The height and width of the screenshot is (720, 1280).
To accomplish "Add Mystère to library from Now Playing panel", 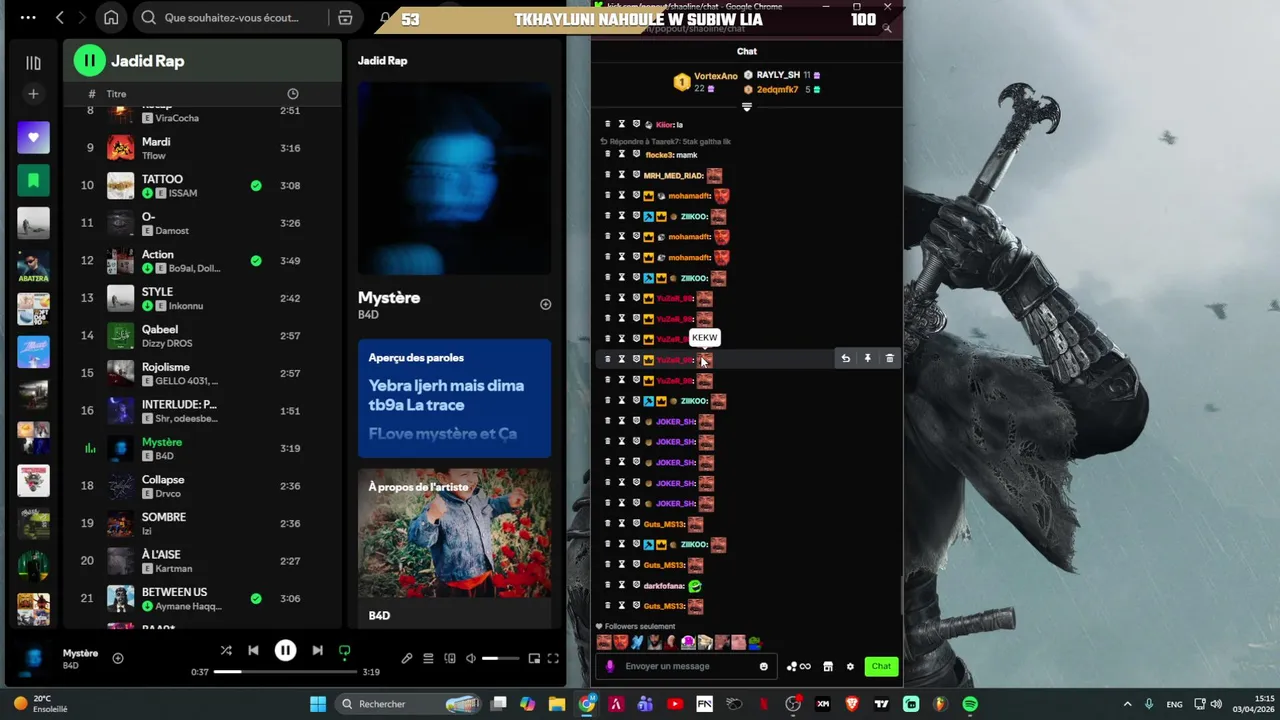I will coord(545,304).
